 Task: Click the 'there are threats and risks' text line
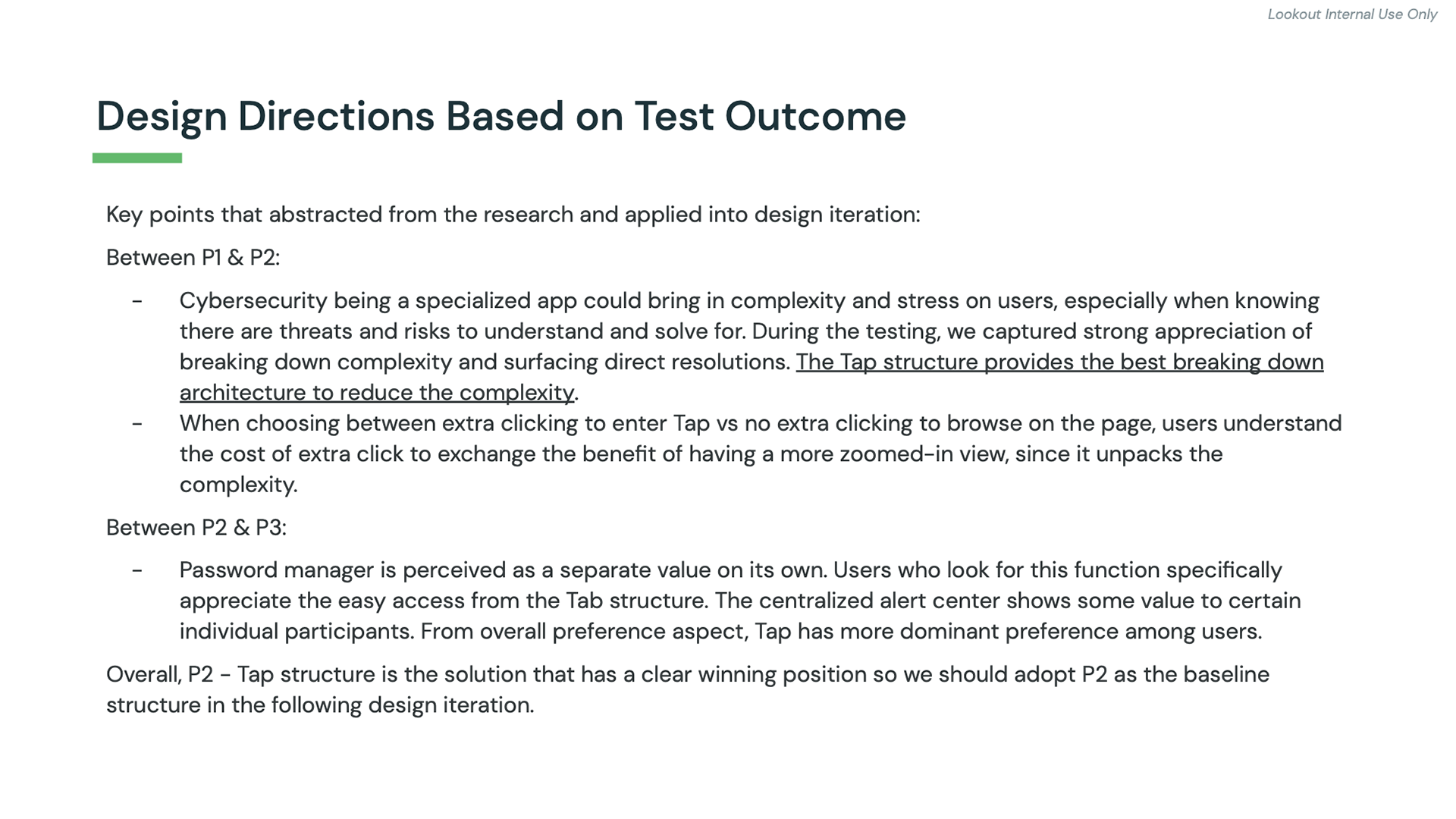click(746, 331)
